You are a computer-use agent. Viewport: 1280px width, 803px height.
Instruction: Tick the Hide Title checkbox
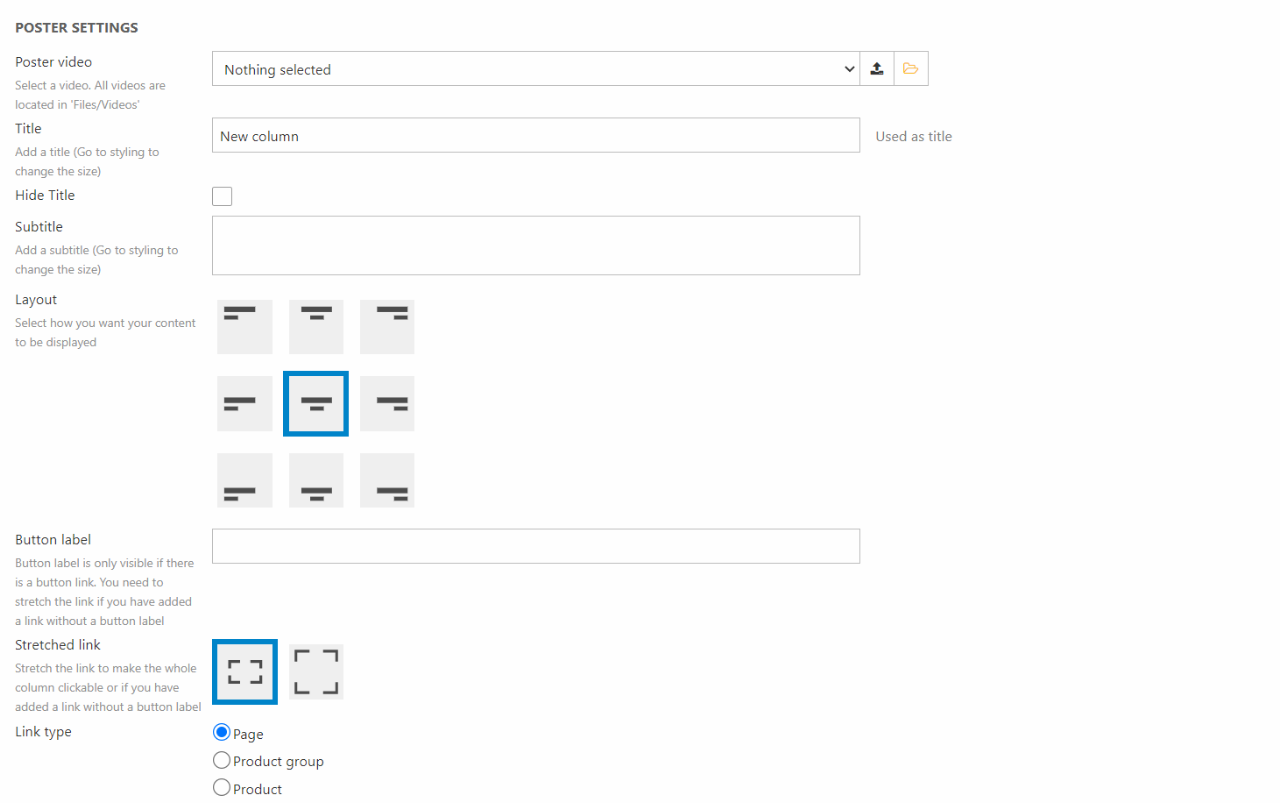click(222, 196)
